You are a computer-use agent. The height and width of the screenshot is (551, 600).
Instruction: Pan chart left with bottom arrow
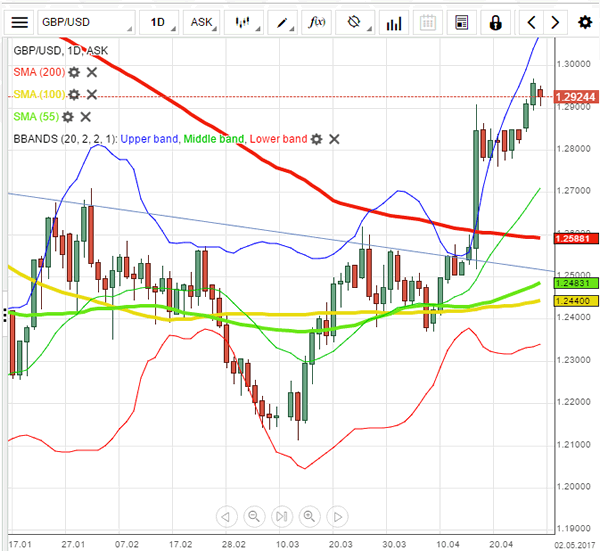(x=227, y=517)
